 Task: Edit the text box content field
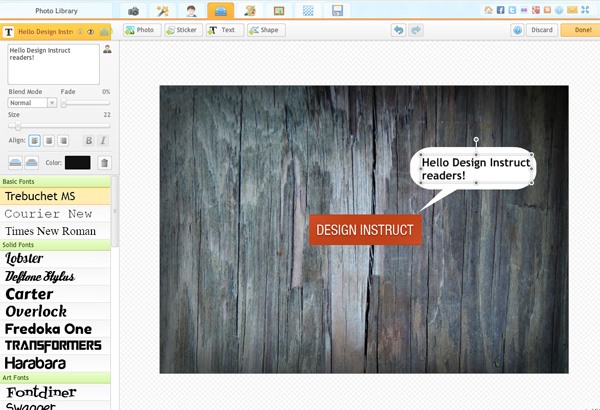pyautogui.click(x=54, y=64)
